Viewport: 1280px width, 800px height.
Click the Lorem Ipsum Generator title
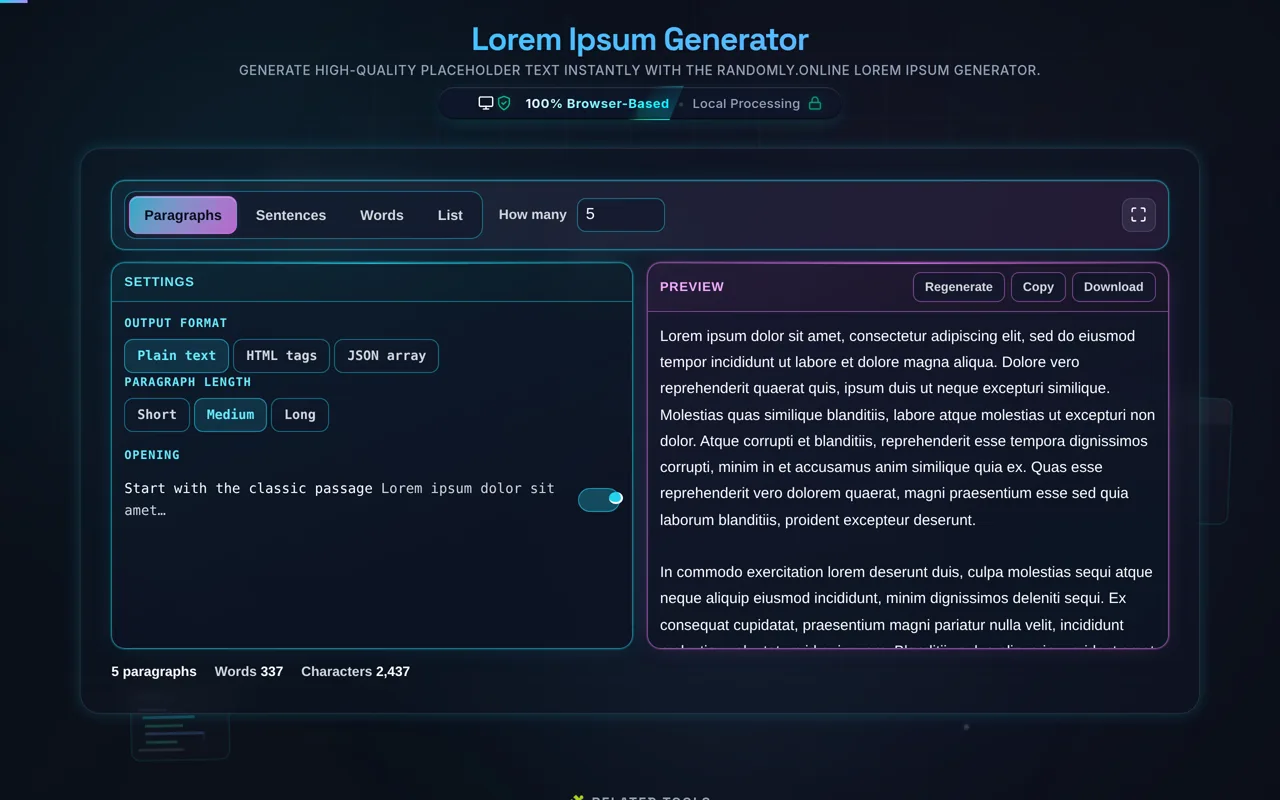pos(640,39)
